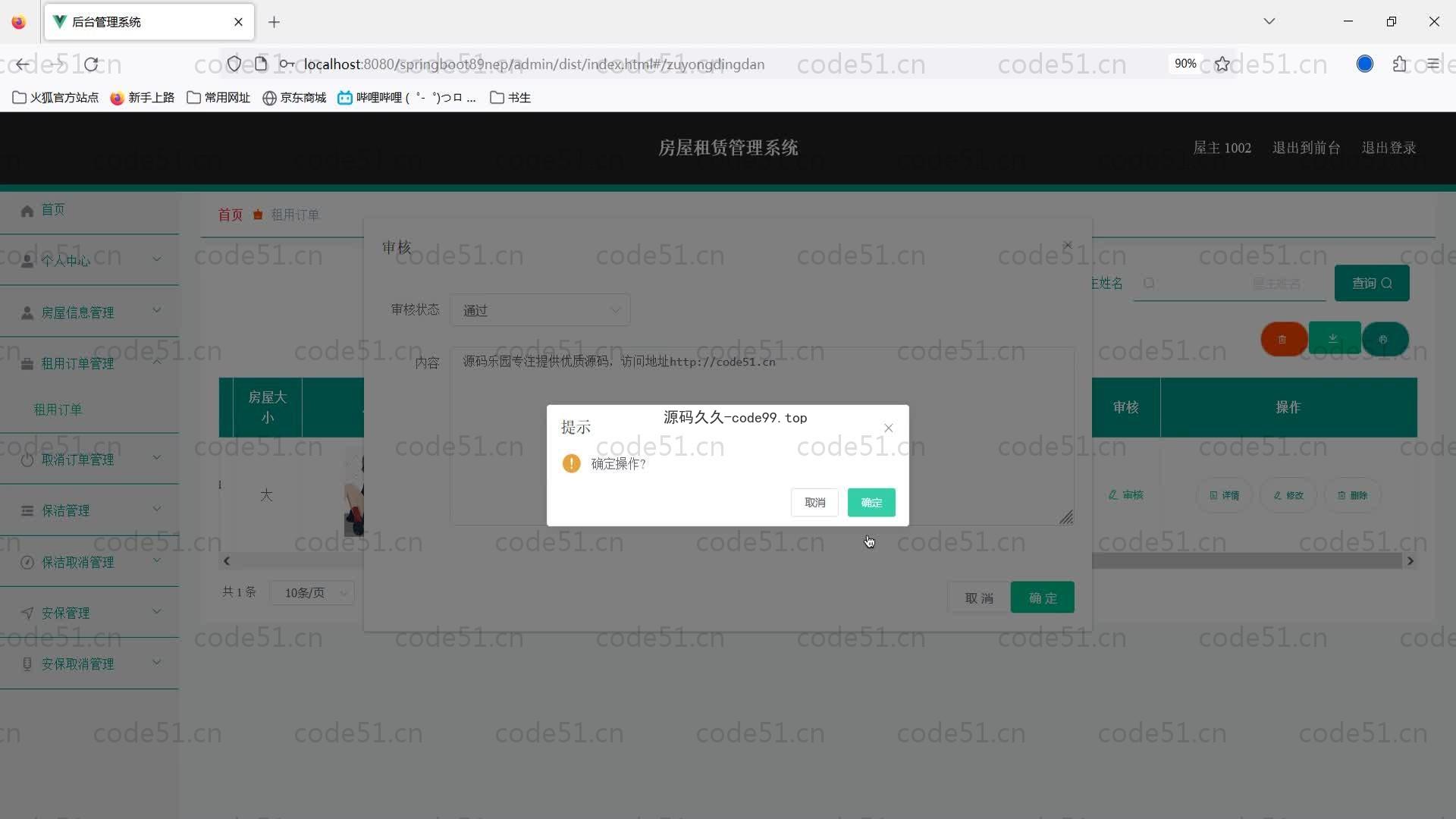This screenshot has width=1456, height=819.
Task: Click the 操作 column header
Action: [x=1288, y=407]
